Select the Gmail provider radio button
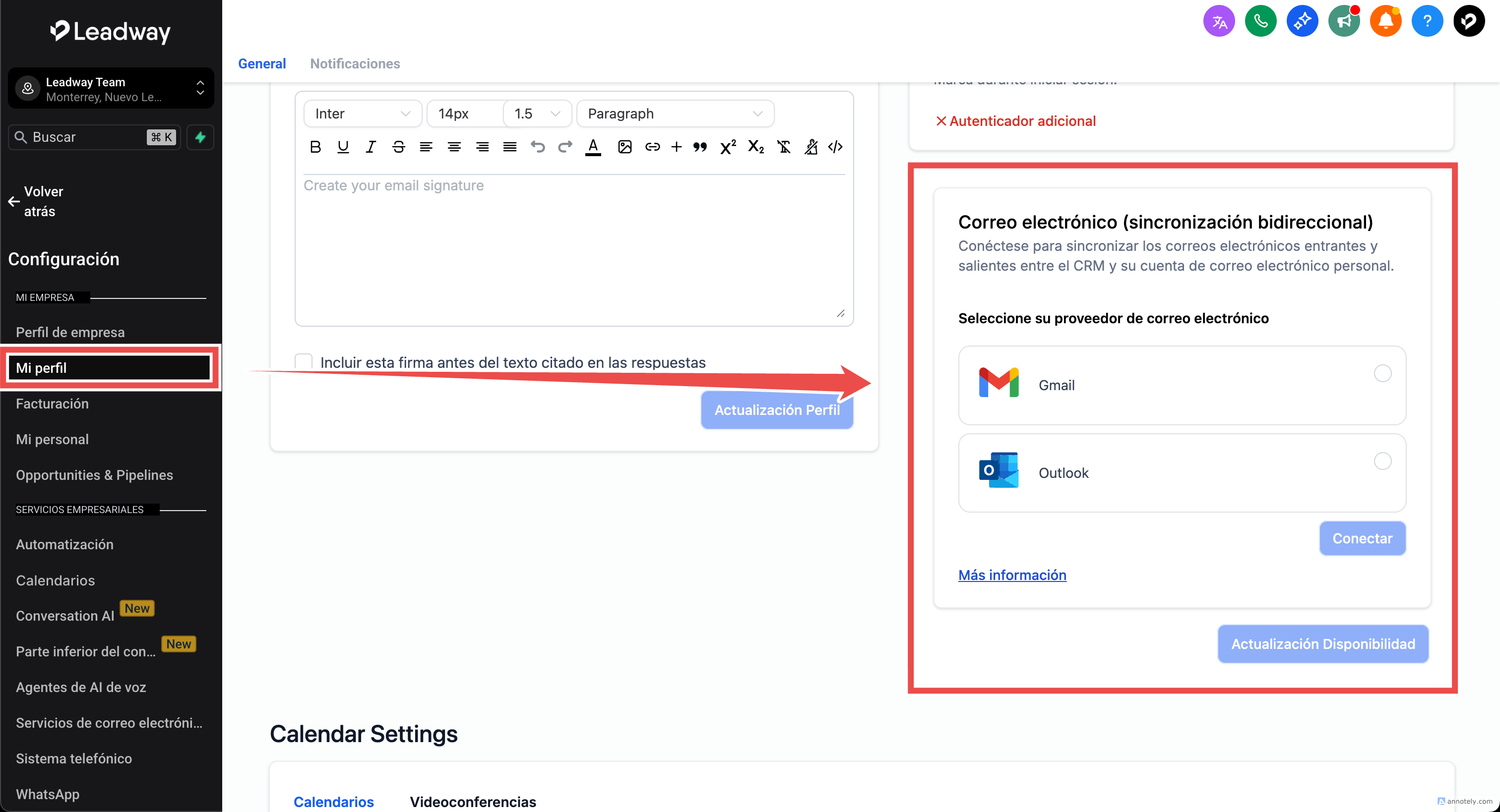Viewport: 1500px width, 812px height. [x=1382, y=373]
